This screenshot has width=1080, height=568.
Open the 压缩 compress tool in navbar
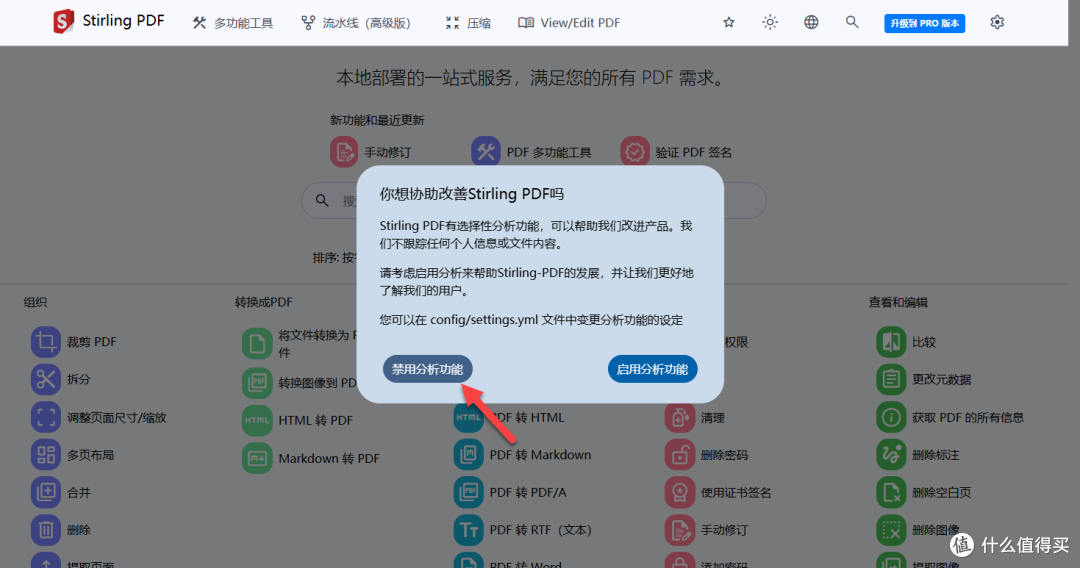pos(468,23)
